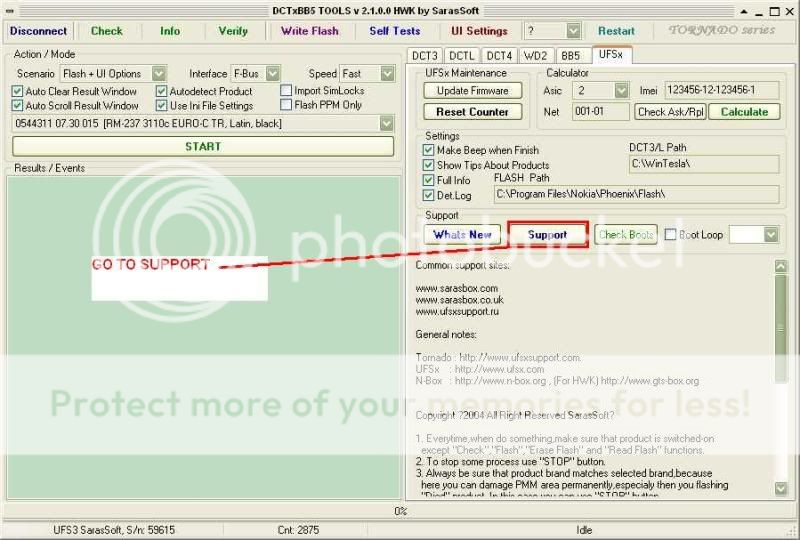
Task: Click the Results / Events area
Action: (x=203, y=337)
